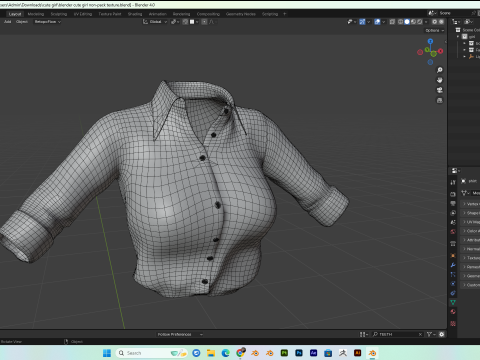Toggle the viewport overlays button
Image resolution: width=480 pixels, height=360 pixels.
pyautogui.click(x=377, y=22)
